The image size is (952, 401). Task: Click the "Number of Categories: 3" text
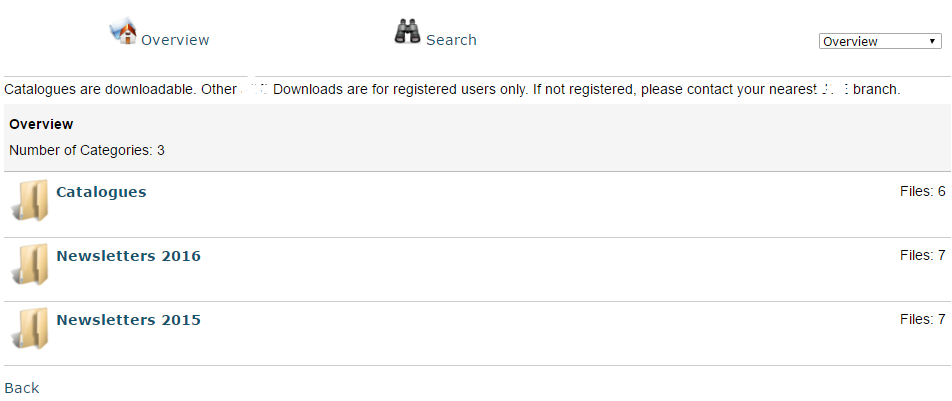tap(87, 150)
